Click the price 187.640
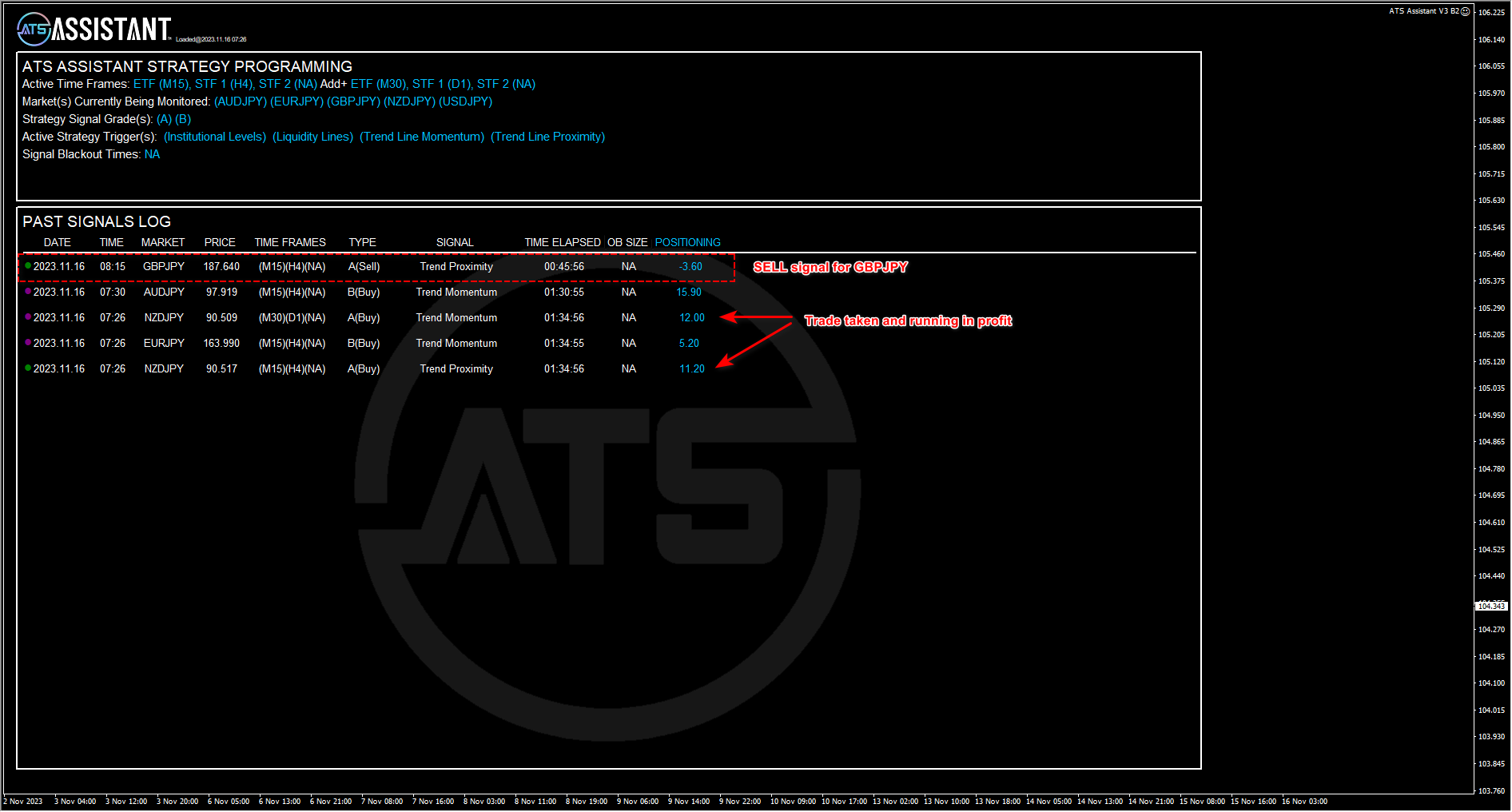1512x812 pixels. 221,266
